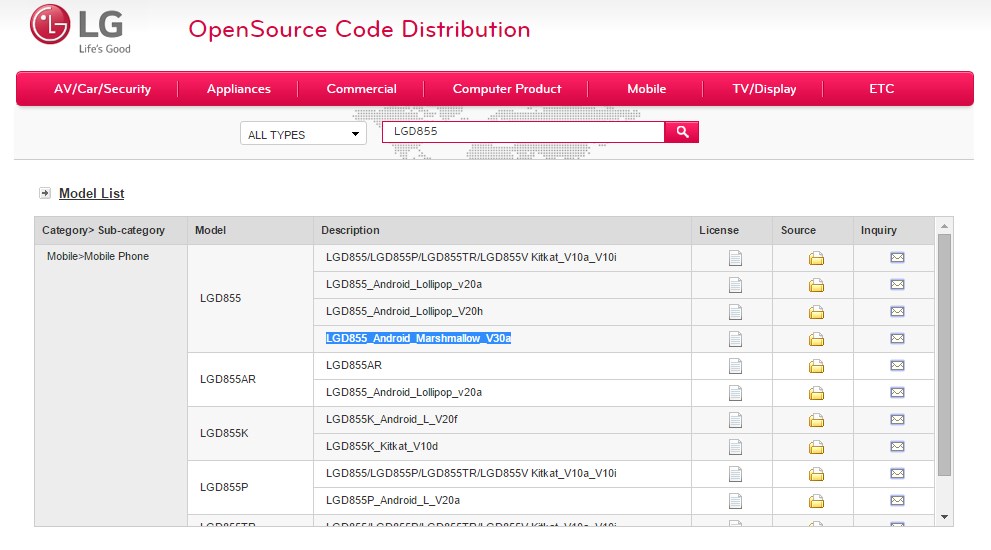Click the model list scrollbar up arrow
This screenshot has height=550, width=991.
pyautogui.click(x=944, y=226)
